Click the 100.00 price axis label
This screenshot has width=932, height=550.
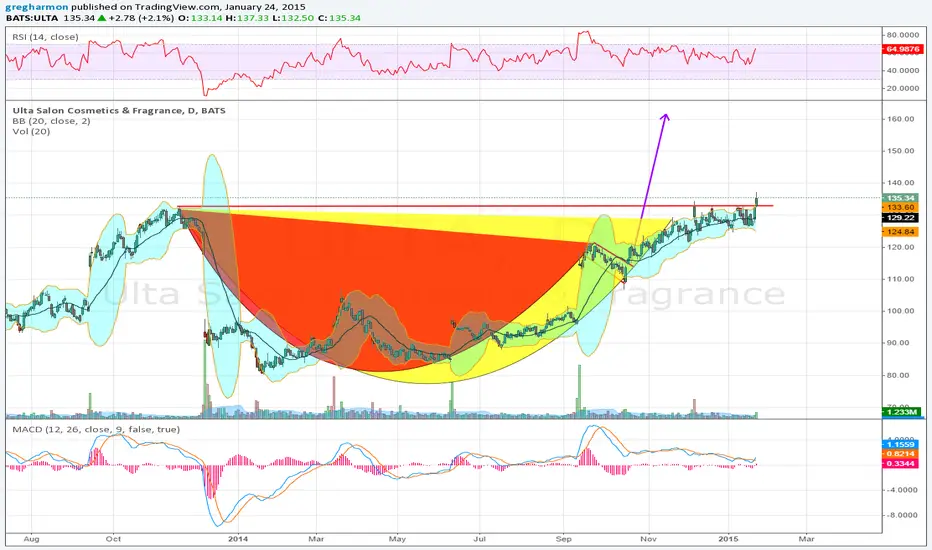tap(900, 311)
